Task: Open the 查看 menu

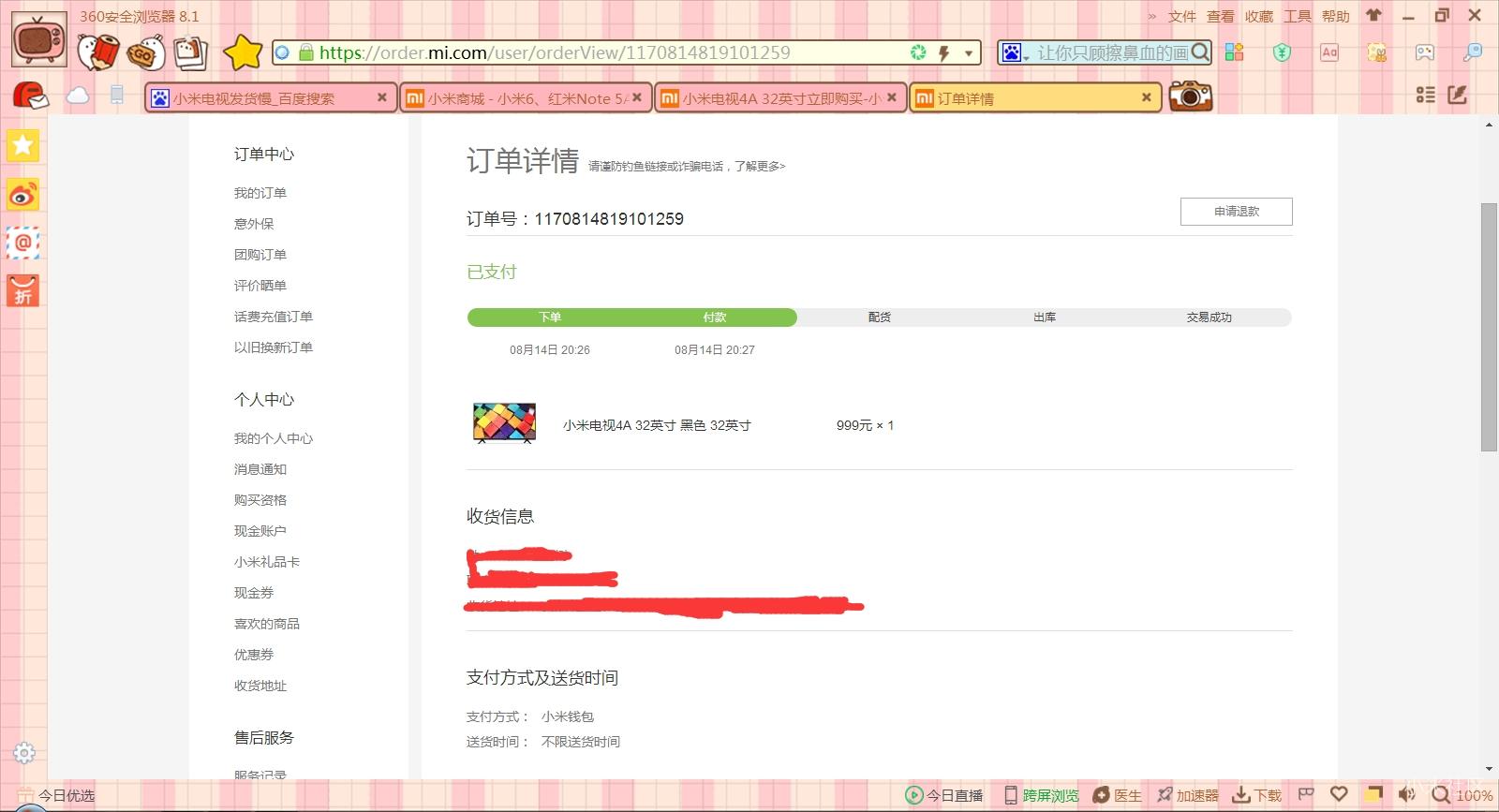Action: point(1220,16)
